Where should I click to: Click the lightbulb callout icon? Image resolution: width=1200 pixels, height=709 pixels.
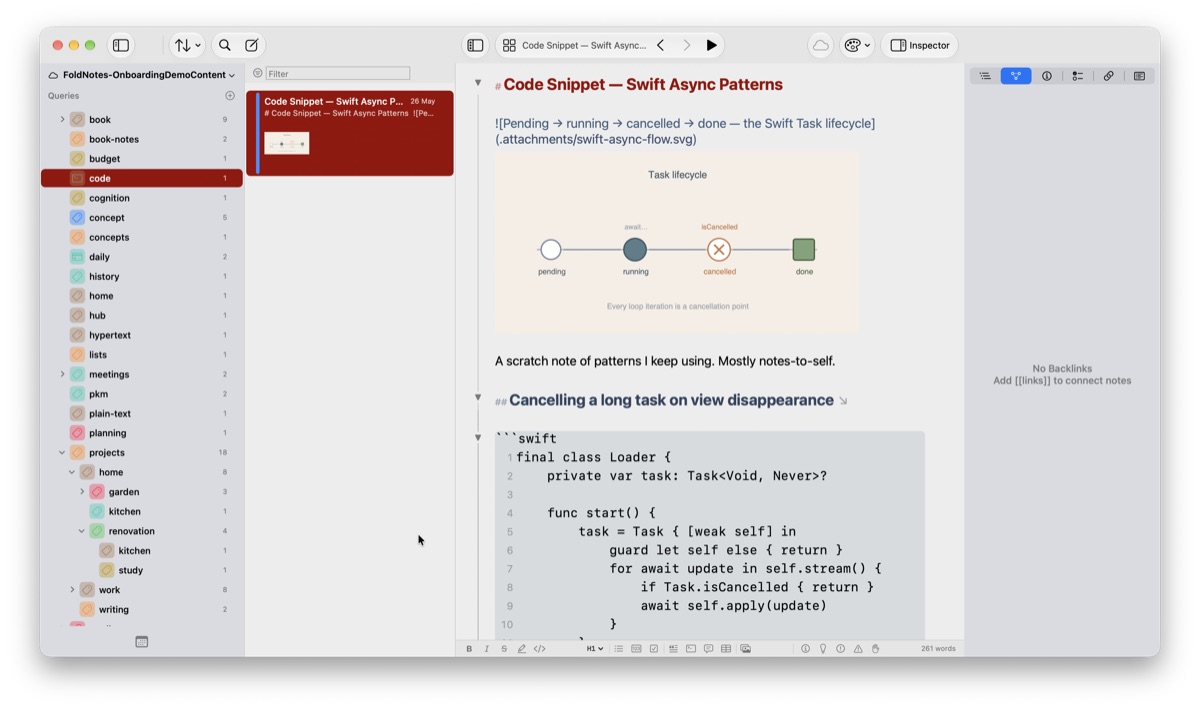click(823, 649)
